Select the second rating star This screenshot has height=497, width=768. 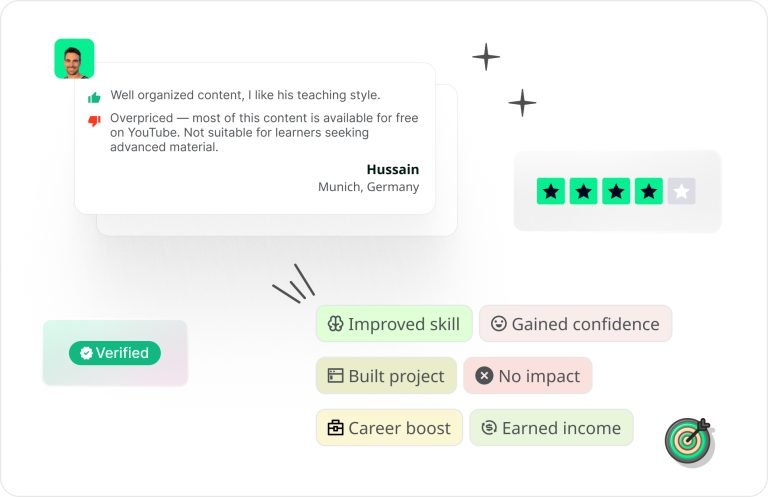pos(584,191)
